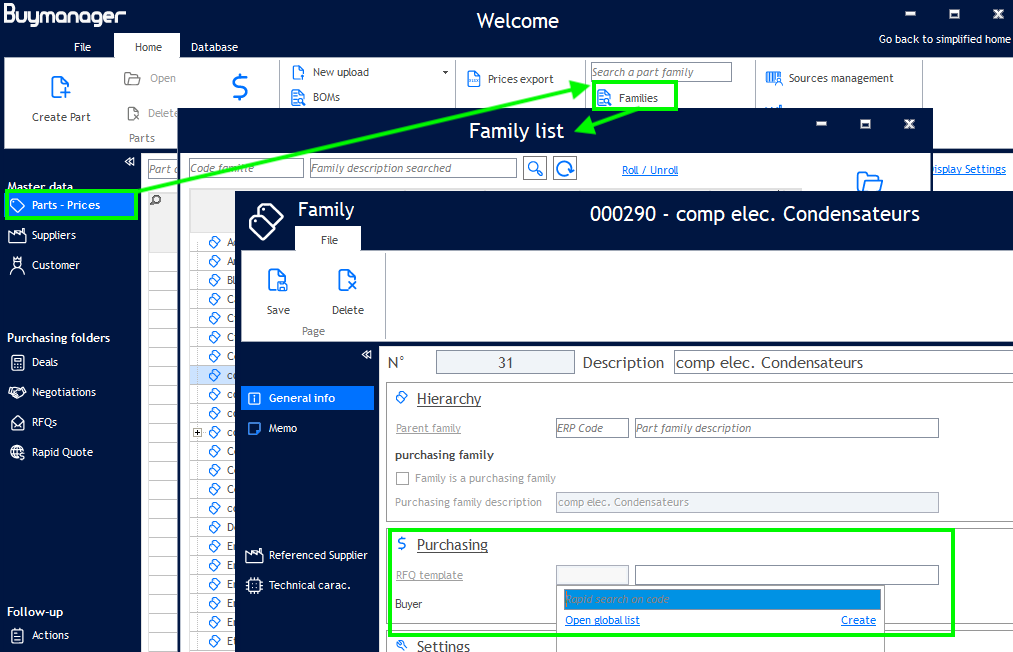This screenshot has height=652, width=1013.
Task: Open the File menu tab
Action: coord(82,47)
